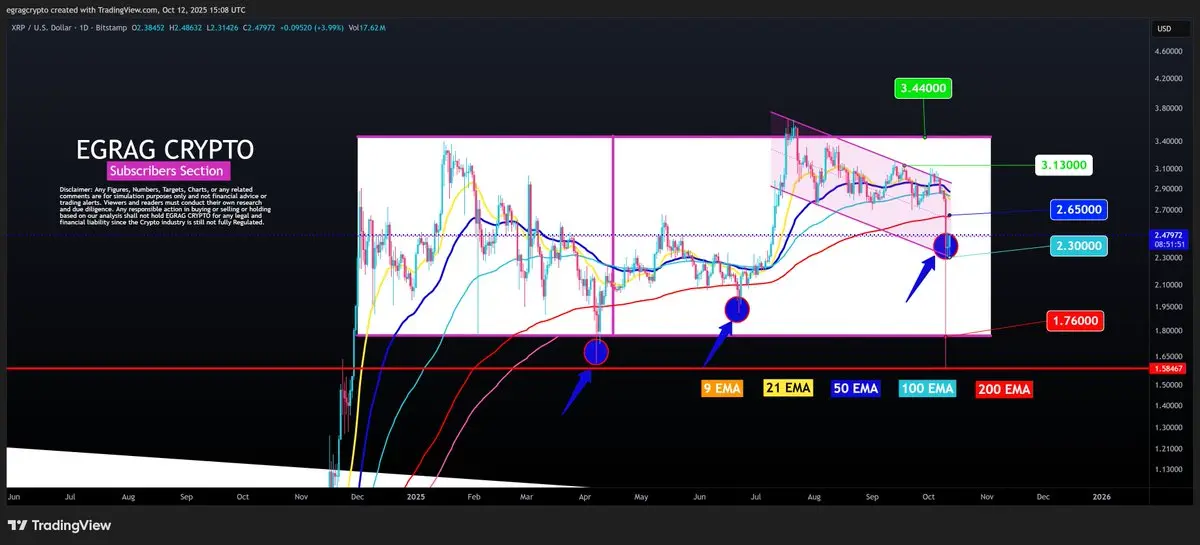Click the 4.20000 price axis tick
Viewport: 1200px width, 545px height.
(1170, 78)
